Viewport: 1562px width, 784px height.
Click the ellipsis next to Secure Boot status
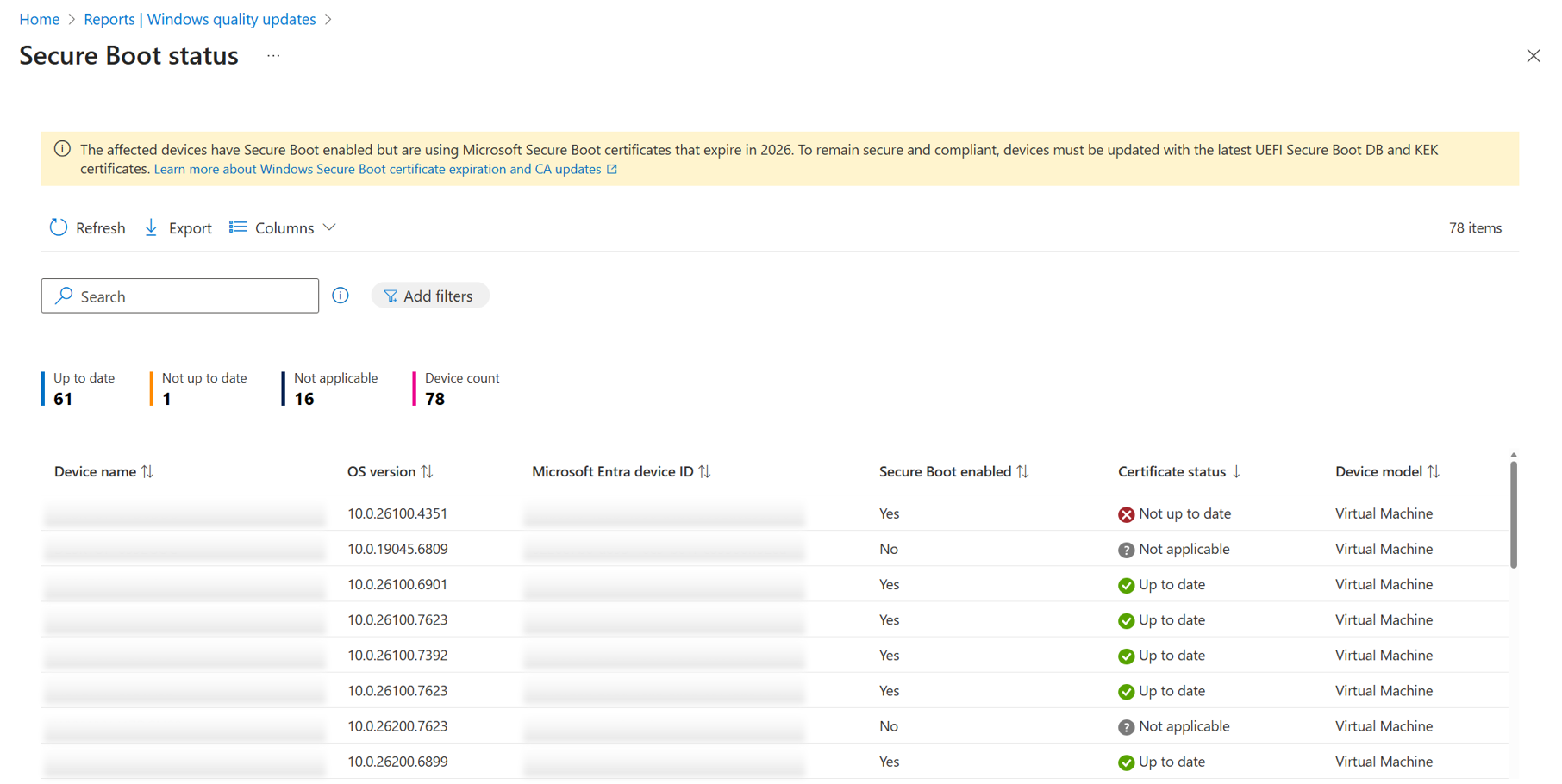(273, 56)
